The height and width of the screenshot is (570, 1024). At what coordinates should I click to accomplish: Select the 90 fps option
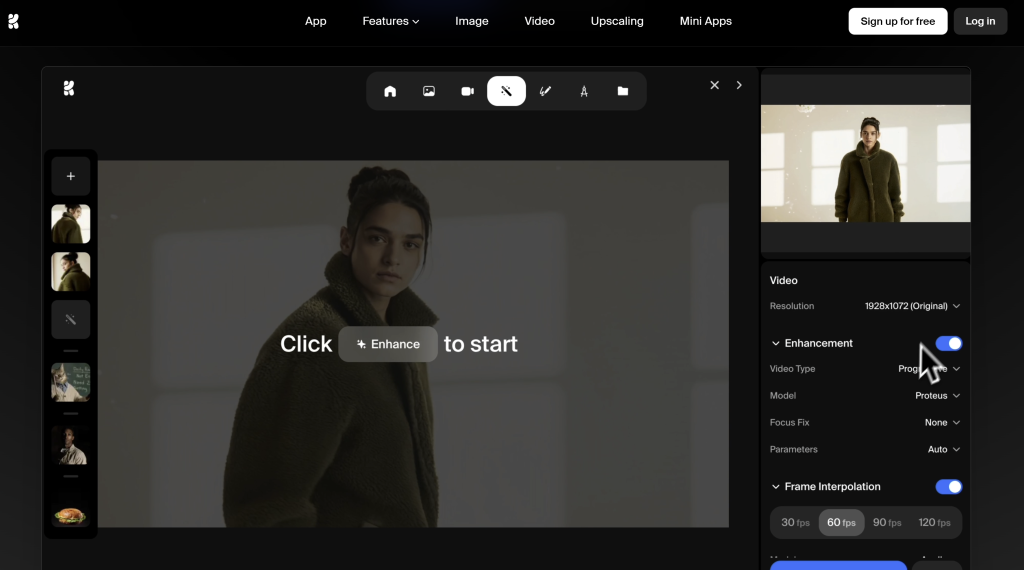click(x=886, y=523)
